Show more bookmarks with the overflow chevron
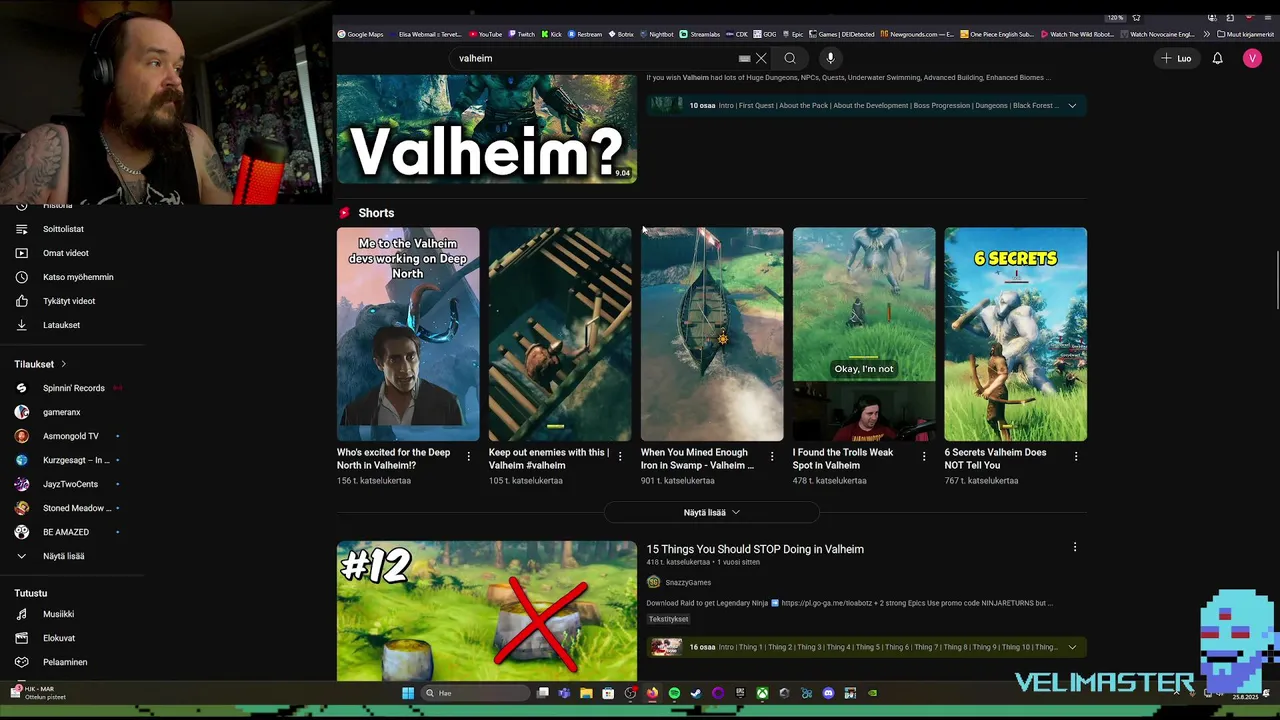Image resolution: width=1280 pixels, height=720 pixels. point(1206,34)
